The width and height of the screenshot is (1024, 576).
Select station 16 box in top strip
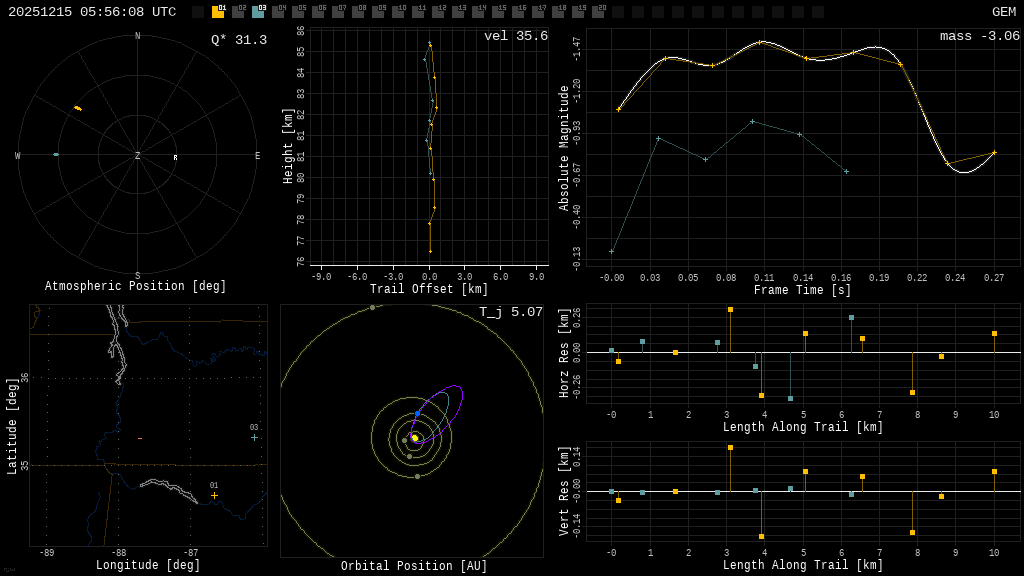[x=518, y=11]
